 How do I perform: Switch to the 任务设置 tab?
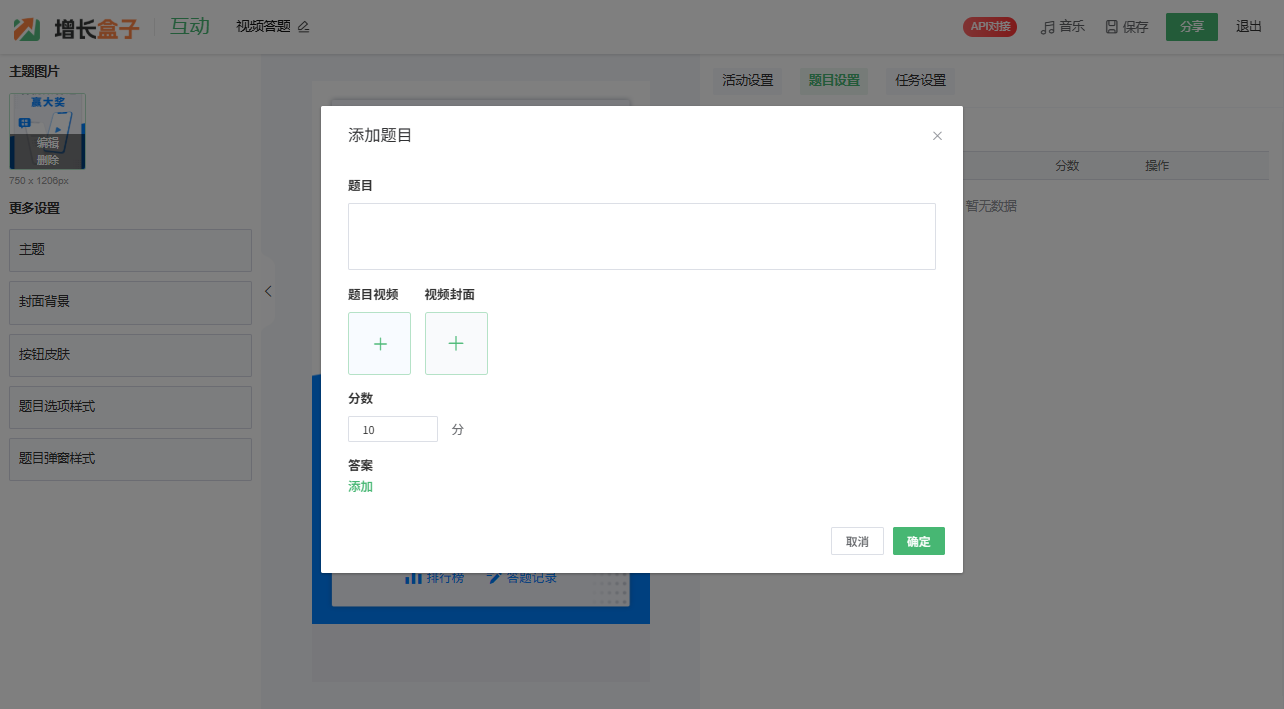[920, 81]
